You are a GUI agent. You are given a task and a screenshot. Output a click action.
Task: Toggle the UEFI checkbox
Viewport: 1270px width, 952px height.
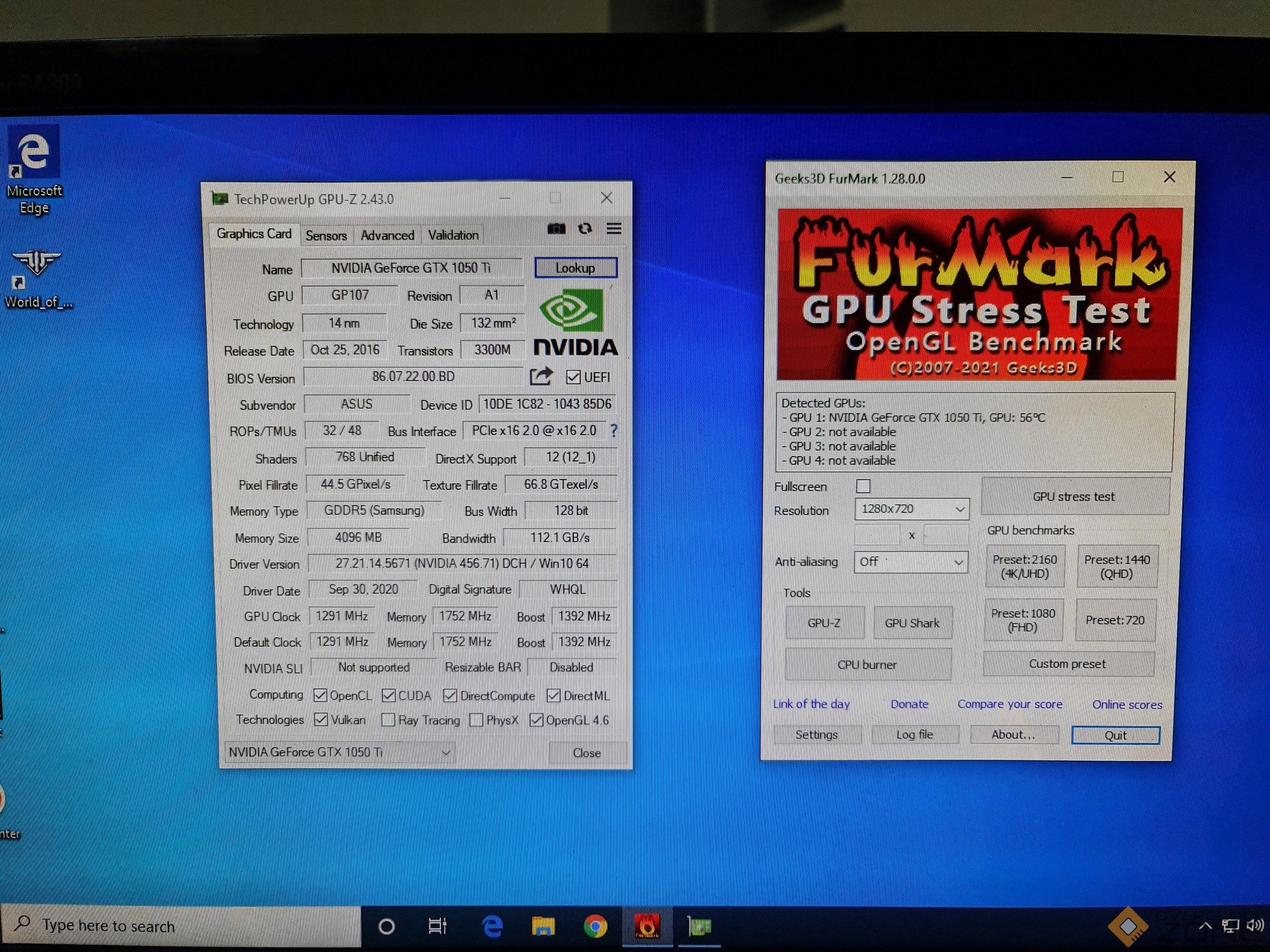[572, 377]
